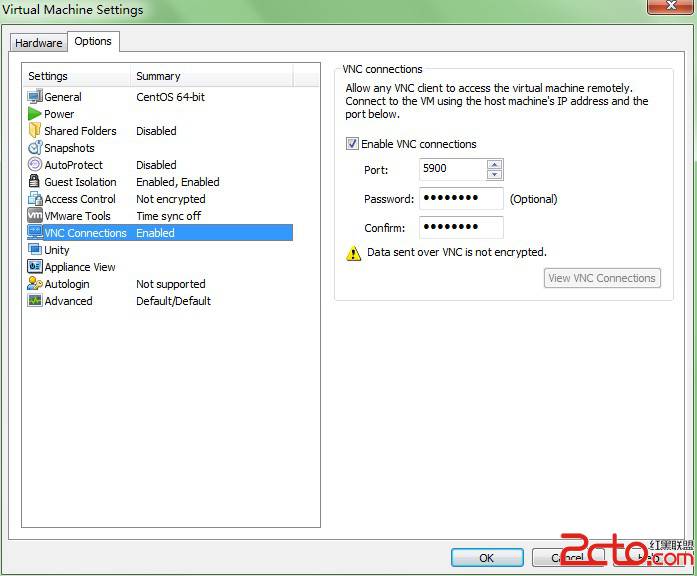Select the Shared Folders row label

(x=80, y=131)
